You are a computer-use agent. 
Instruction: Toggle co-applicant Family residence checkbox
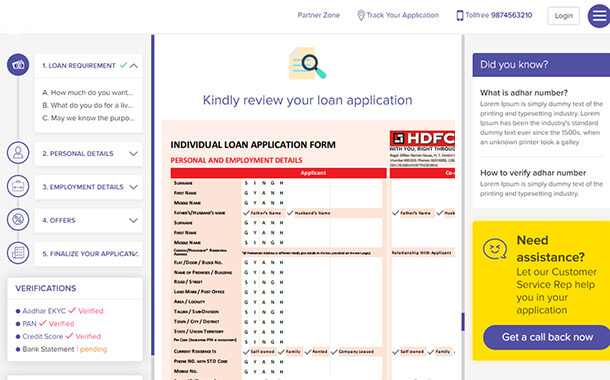pos(431,352)
